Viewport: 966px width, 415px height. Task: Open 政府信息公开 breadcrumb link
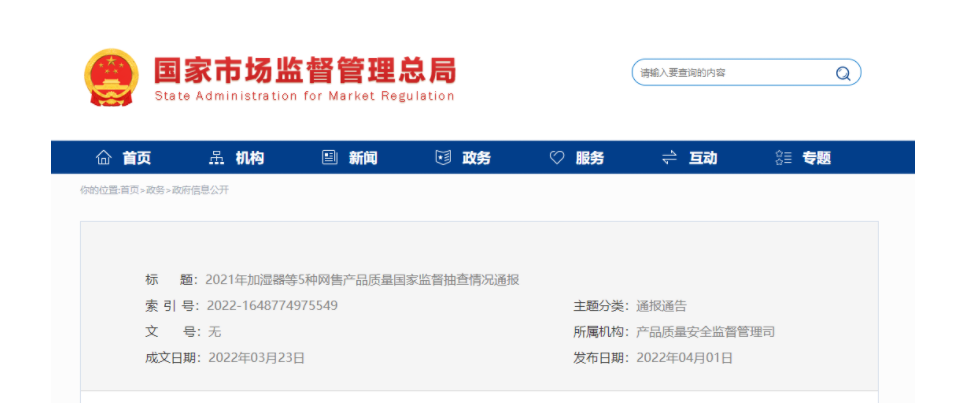point(200,190)
